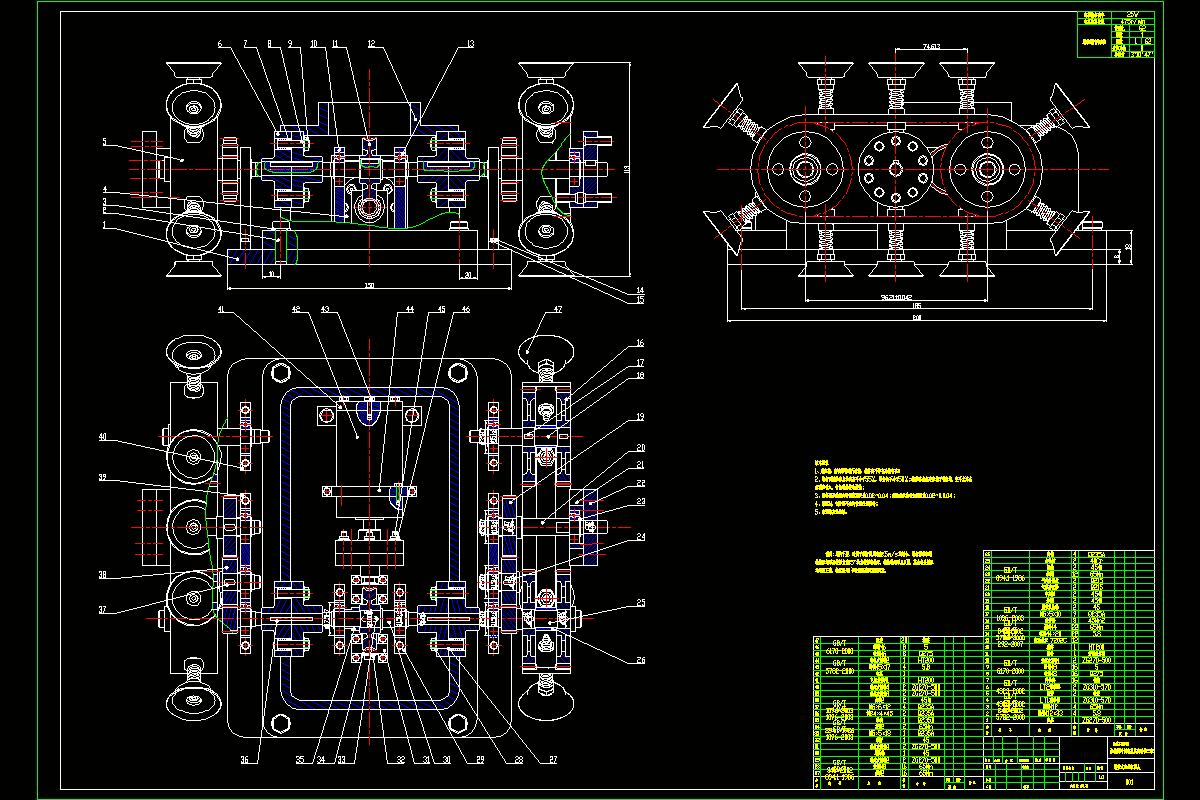The height and width of the screenshot is (800, 1200).
Task: Click part callout number 35
Action: pyautogui.click(x=300, y=760)
